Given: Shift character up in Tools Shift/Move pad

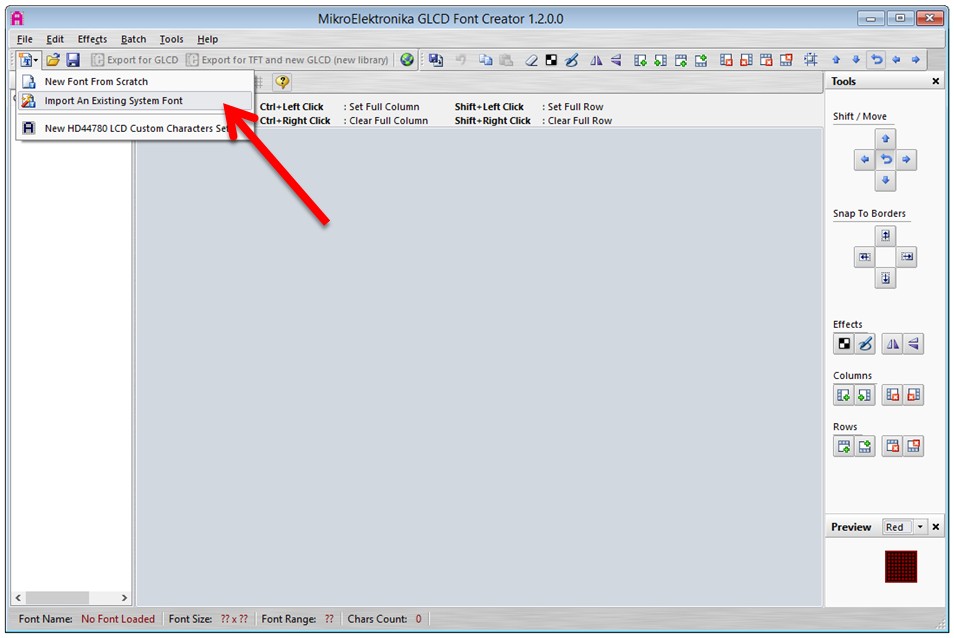Looking at the screenshot, I should 885,139.
